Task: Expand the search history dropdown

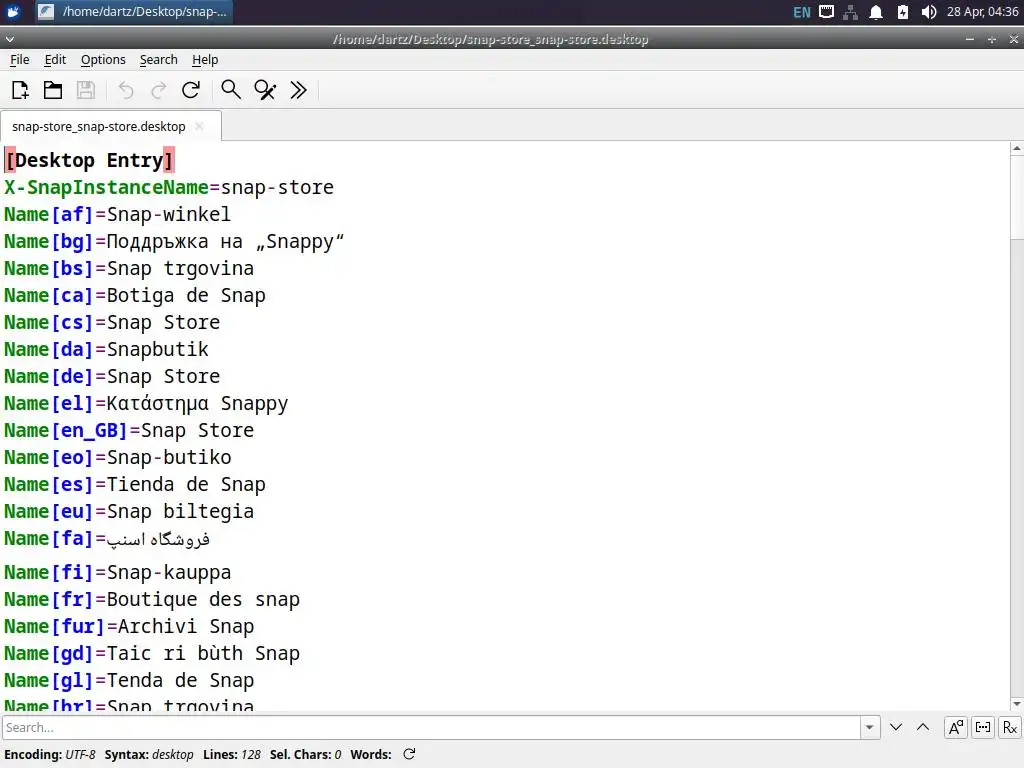Action: [x=870, y=727]
